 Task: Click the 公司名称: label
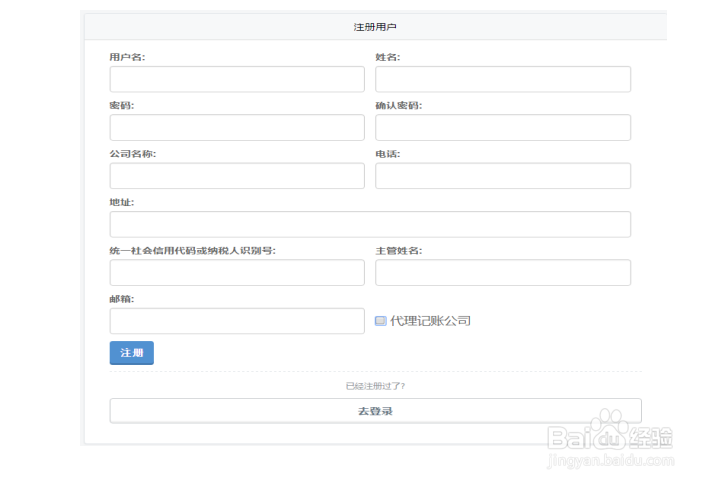133,154
